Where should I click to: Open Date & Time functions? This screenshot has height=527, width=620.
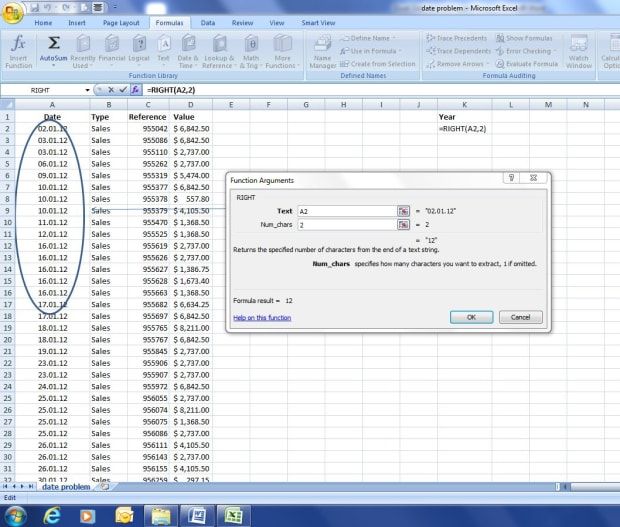pyautogui.click(x=188, y=51)
